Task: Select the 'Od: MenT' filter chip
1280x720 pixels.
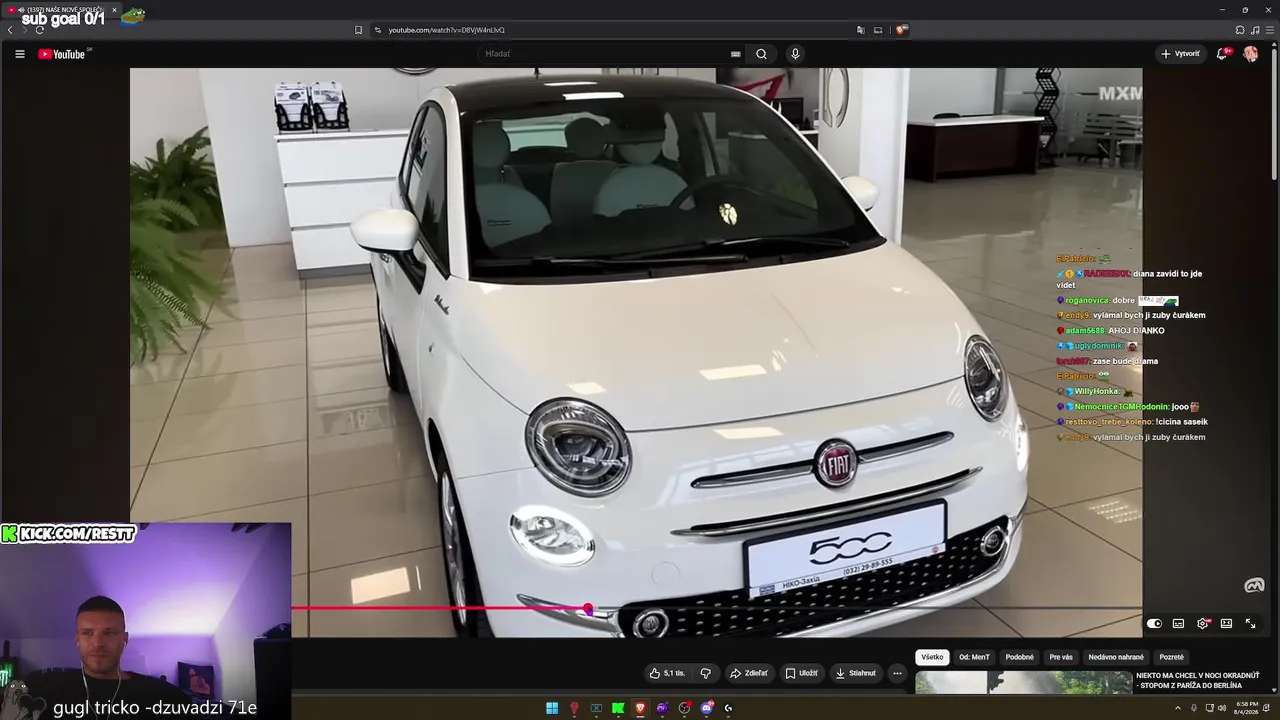Action: [974, 657]
